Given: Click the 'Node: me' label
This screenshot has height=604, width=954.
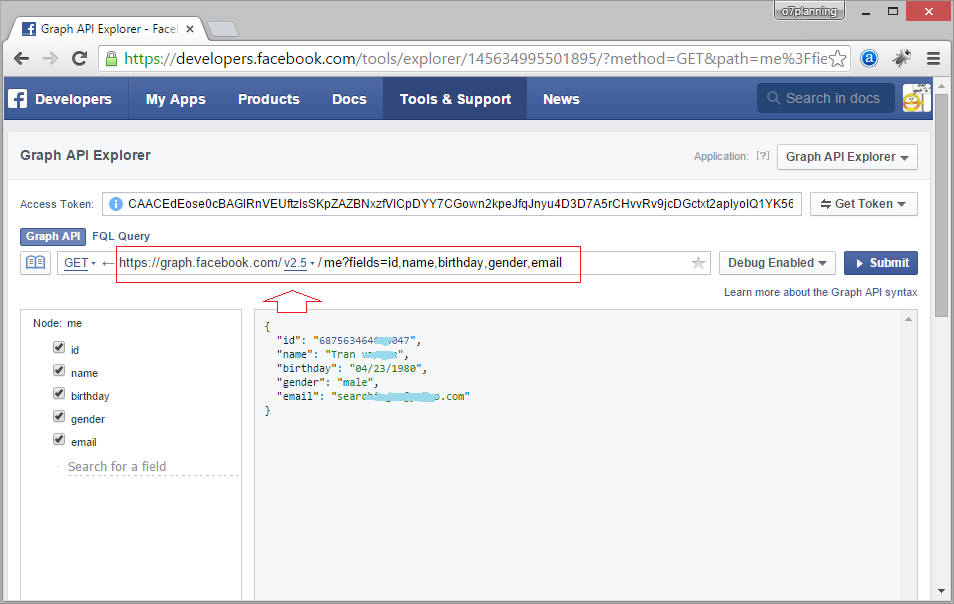Looking at the screenshot, I should click(57, 323).
